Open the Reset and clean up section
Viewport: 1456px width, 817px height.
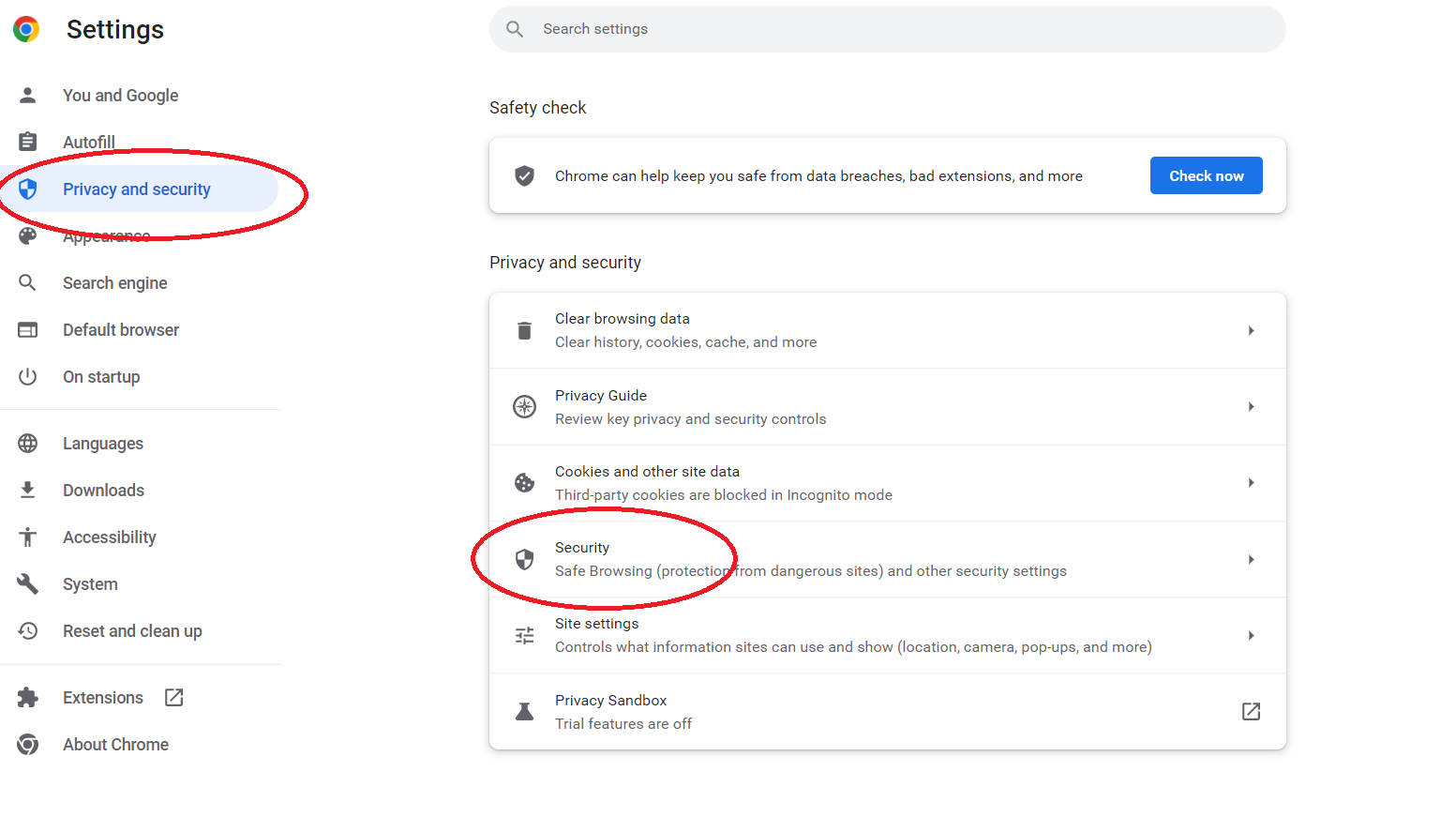[x=132, y=630]
